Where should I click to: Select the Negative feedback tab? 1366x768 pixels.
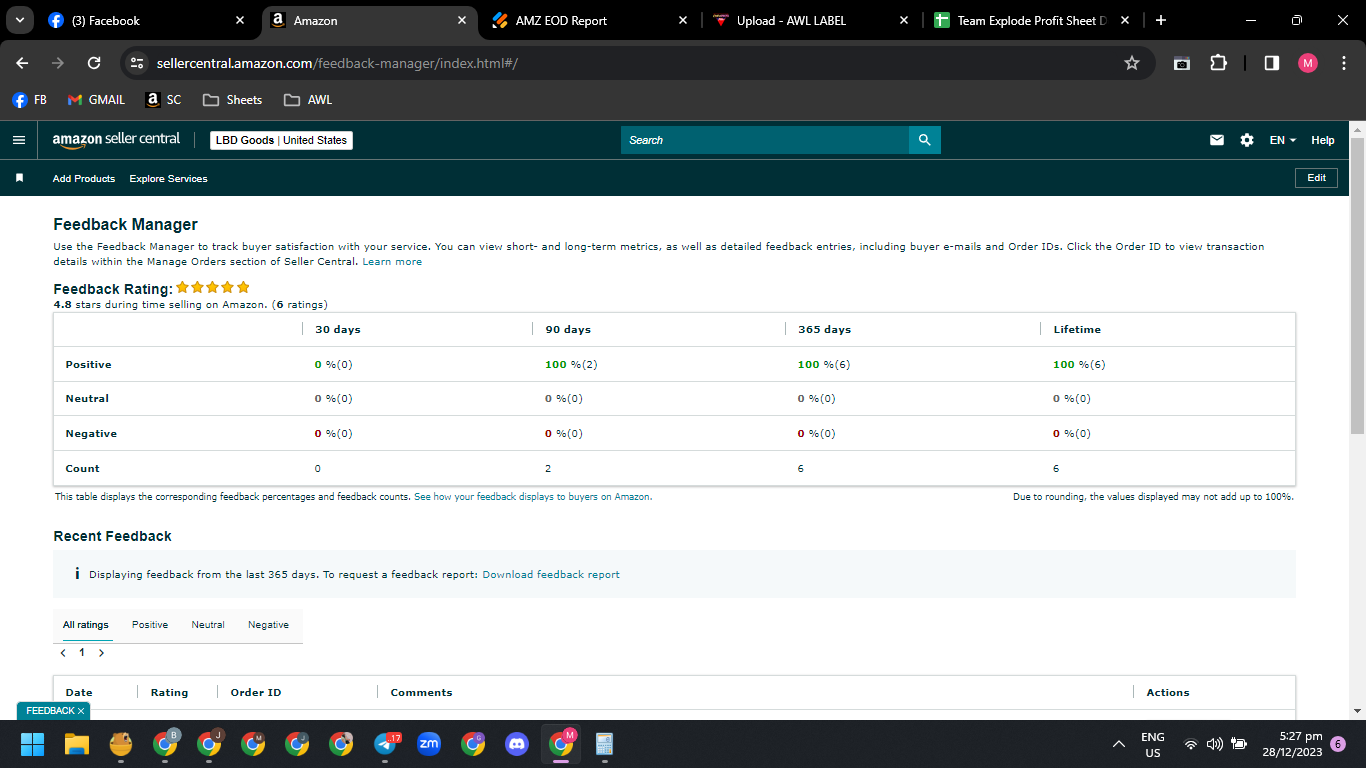click(268, 625)
